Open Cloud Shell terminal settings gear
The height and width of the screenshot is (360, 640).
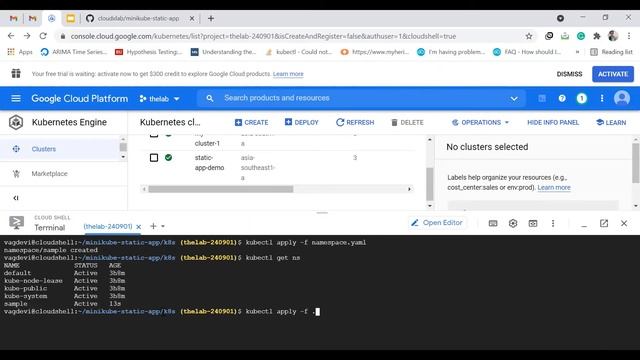(513, 223)
